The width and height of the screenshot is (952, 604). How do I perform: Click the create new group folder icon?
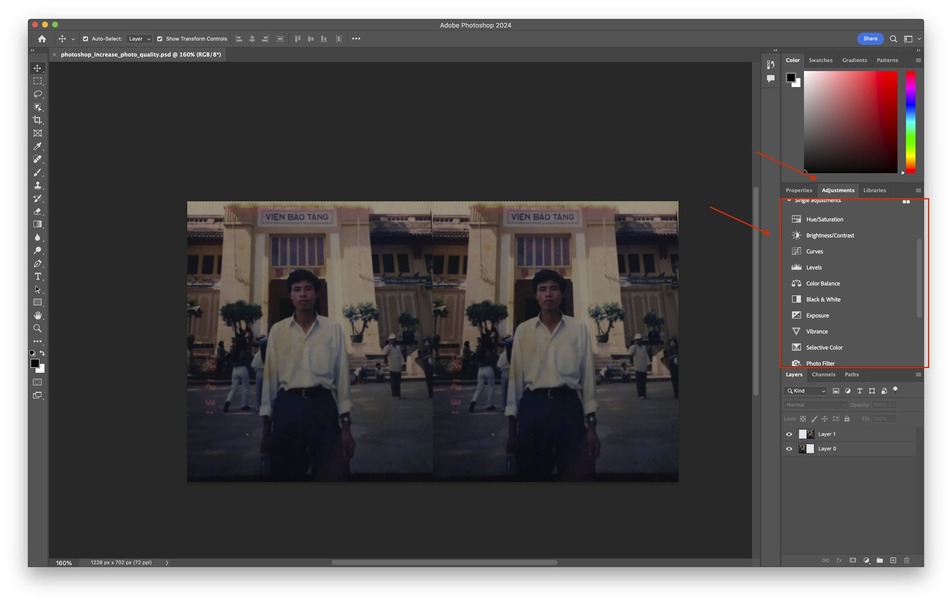point(880,560)
